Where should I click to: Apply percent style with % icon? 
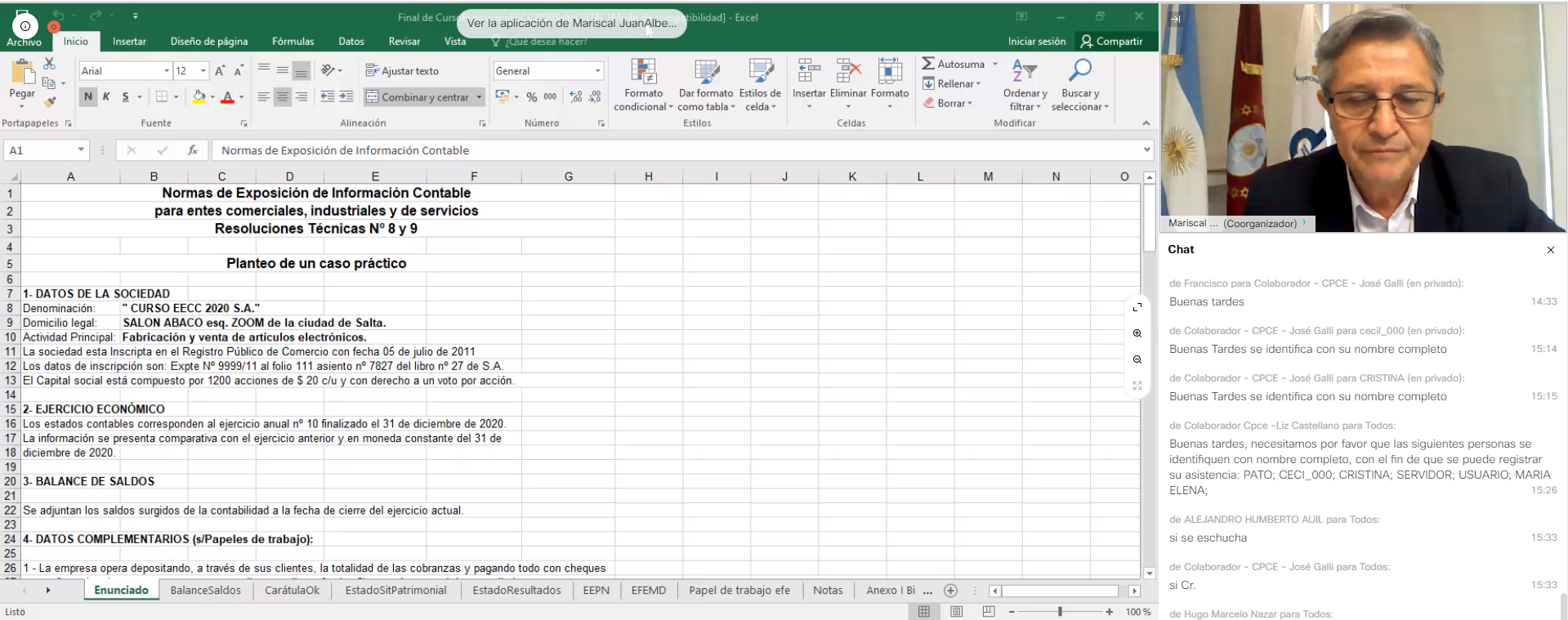[532, 96]
